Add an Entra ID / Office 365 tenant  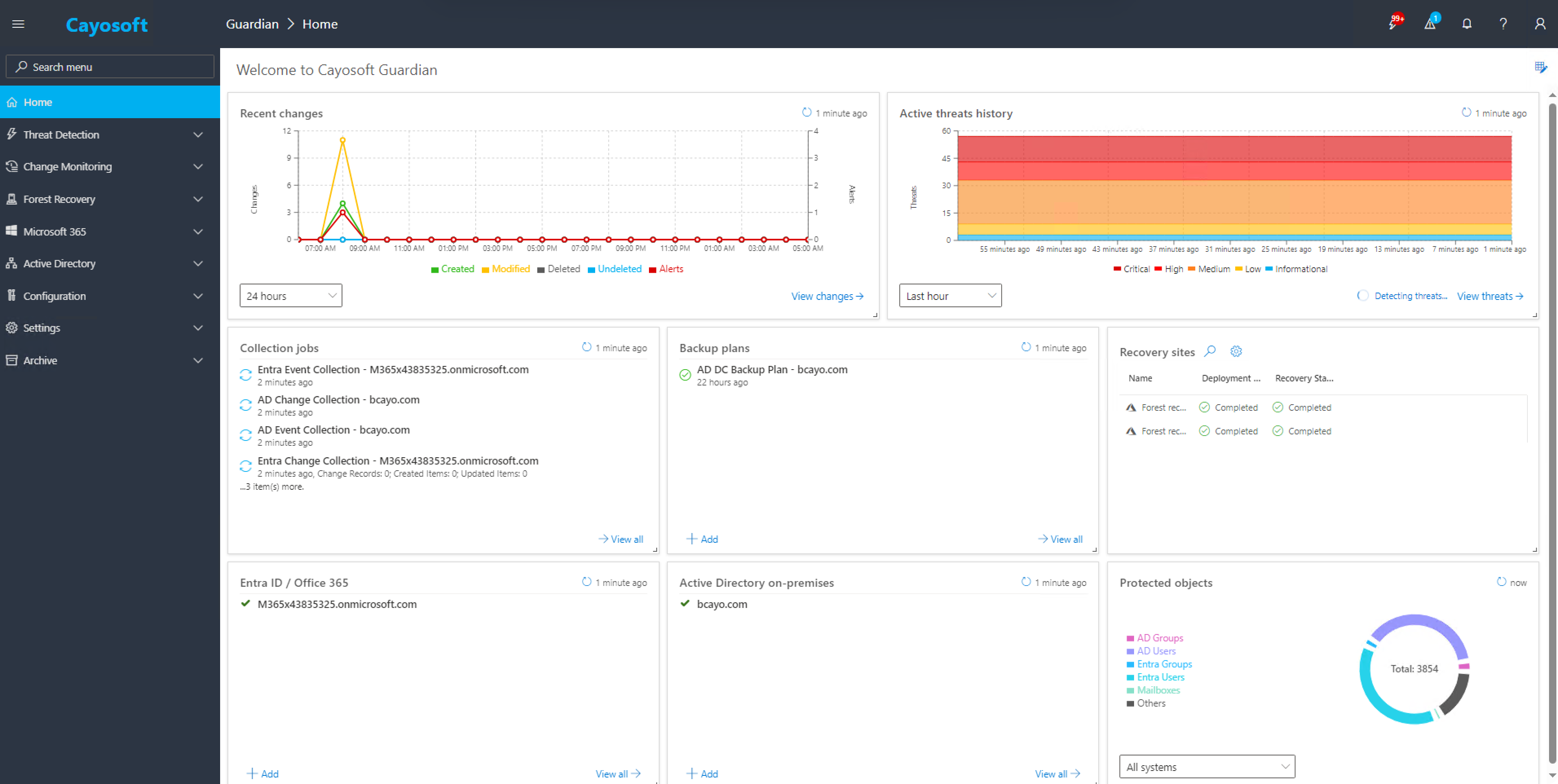click(x=263, y=774)
